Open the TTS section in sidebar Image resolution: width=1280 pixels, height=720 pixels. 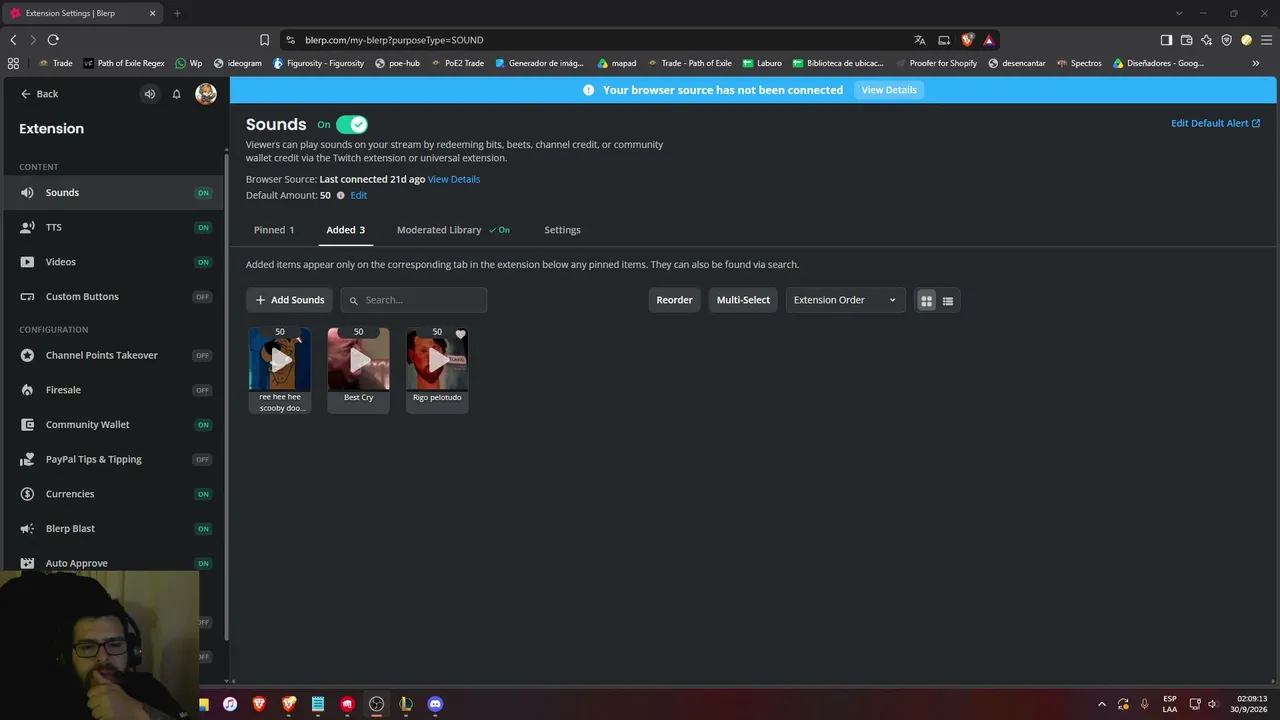[x=113, y=227]
